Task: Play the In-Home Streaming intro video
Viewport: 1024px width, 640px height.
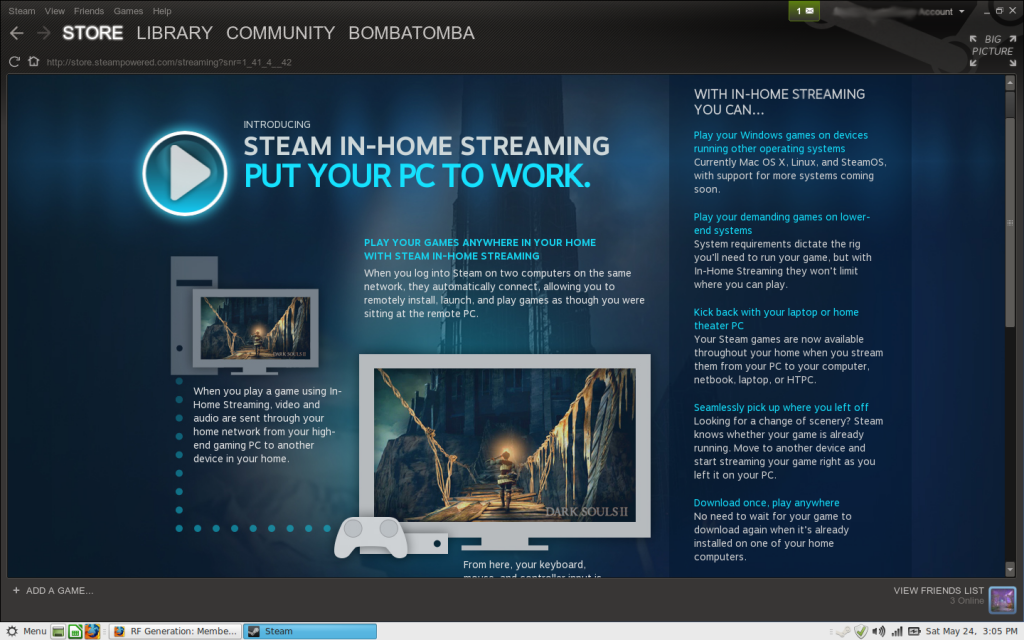Action: coord(185,173)
